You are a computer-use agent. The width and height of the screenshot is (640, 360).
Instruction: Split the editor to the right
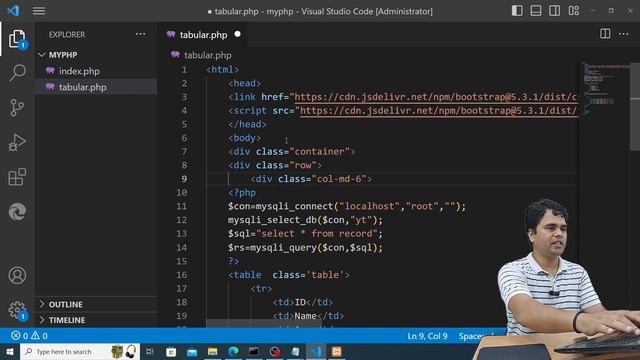[x=605, y=34]
